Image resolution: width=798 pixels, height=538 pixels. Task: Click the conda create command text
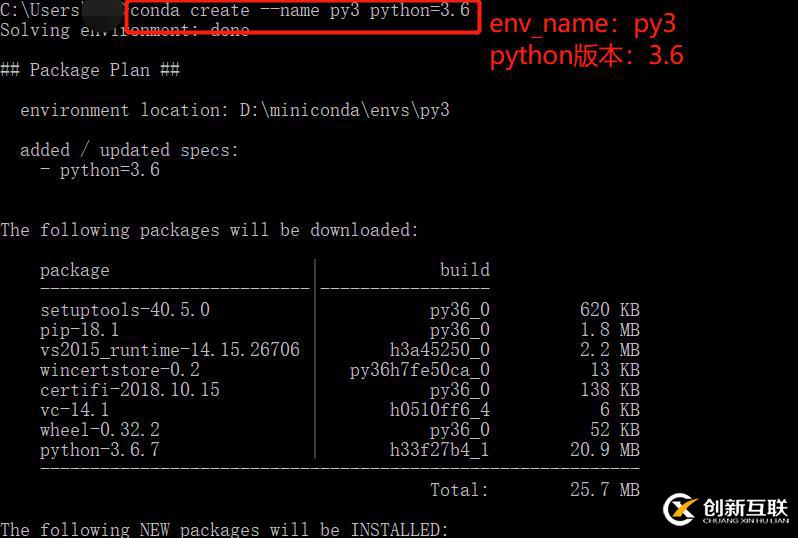(x=300, y=11)
